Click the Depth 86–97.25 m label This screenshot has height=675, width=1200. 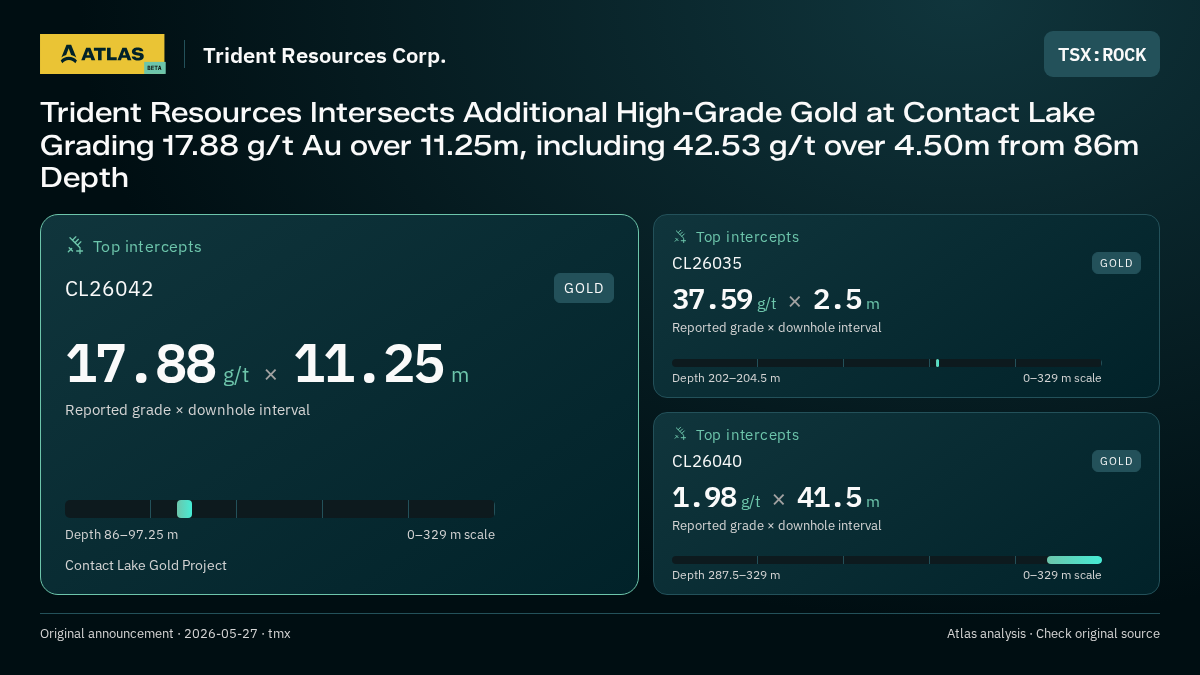pos(121,534)
